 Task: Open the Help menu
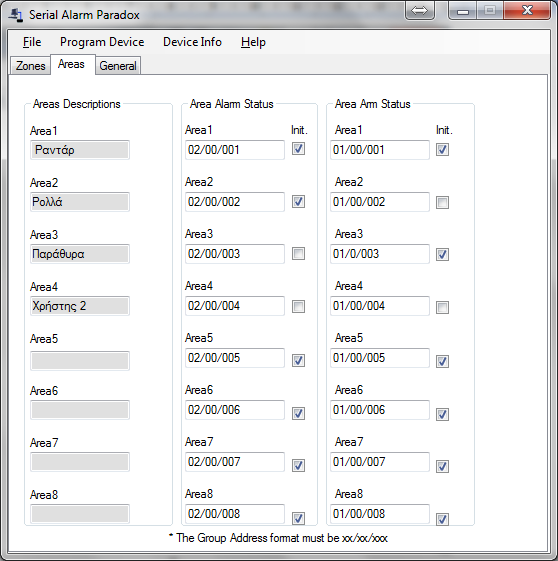(x=253, y=42)
